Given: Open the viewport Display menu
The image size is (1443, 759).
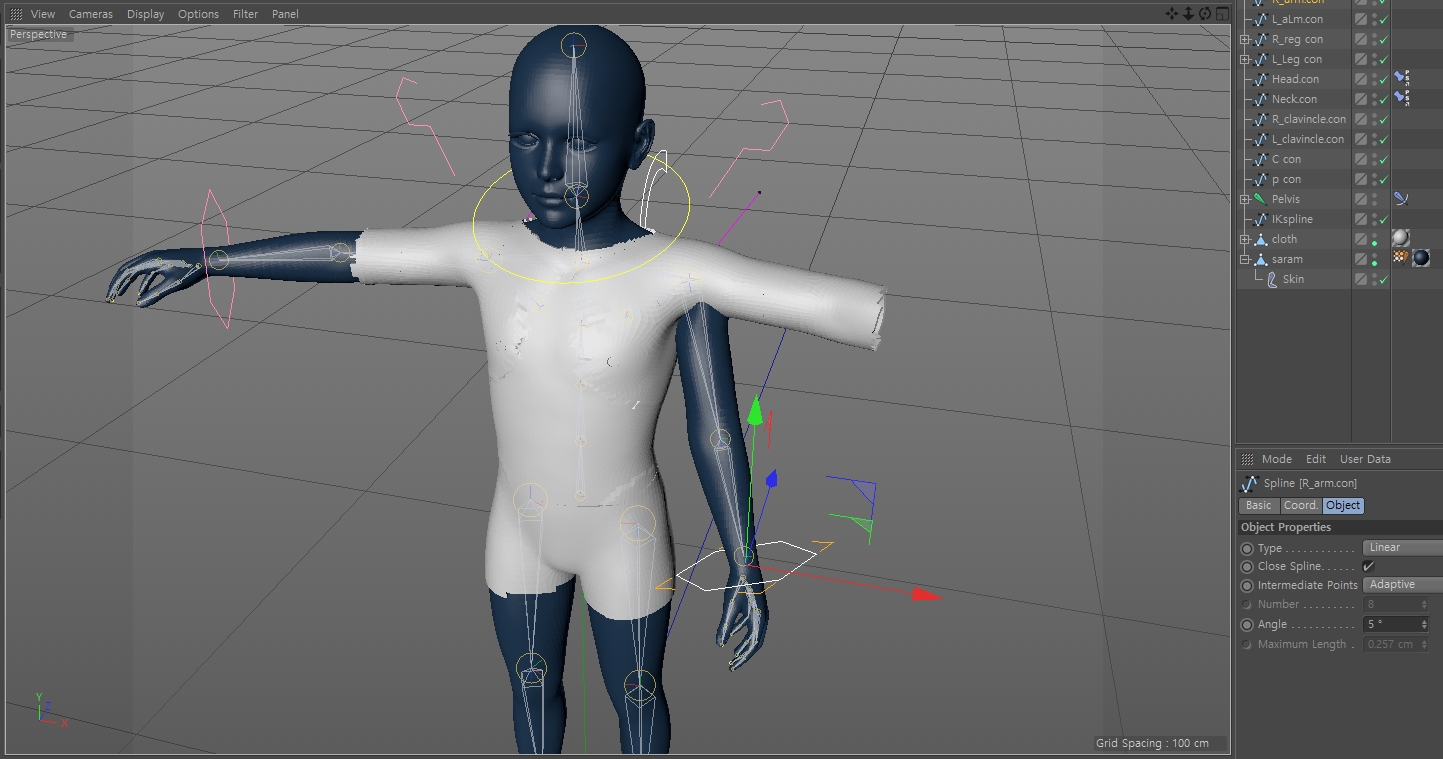Looking at the screenshot, I should point(146,14).
